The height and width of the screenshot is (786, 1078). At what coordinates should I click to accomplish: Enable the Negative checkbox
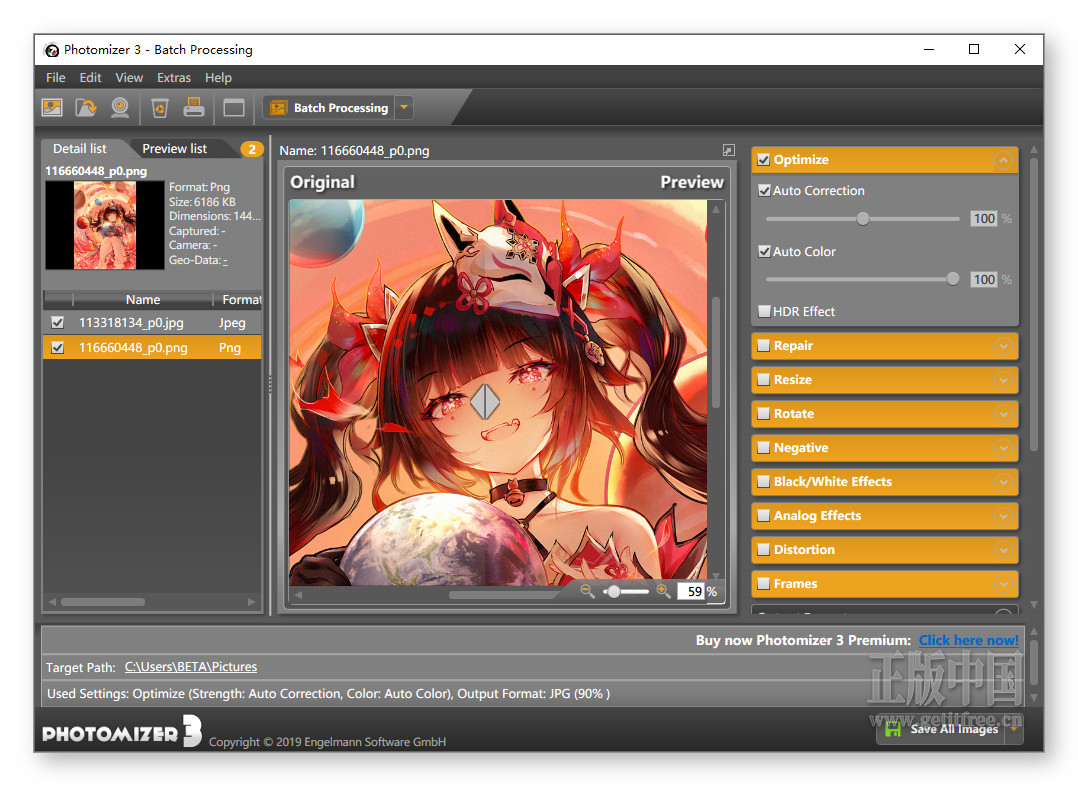click(763, 447)
